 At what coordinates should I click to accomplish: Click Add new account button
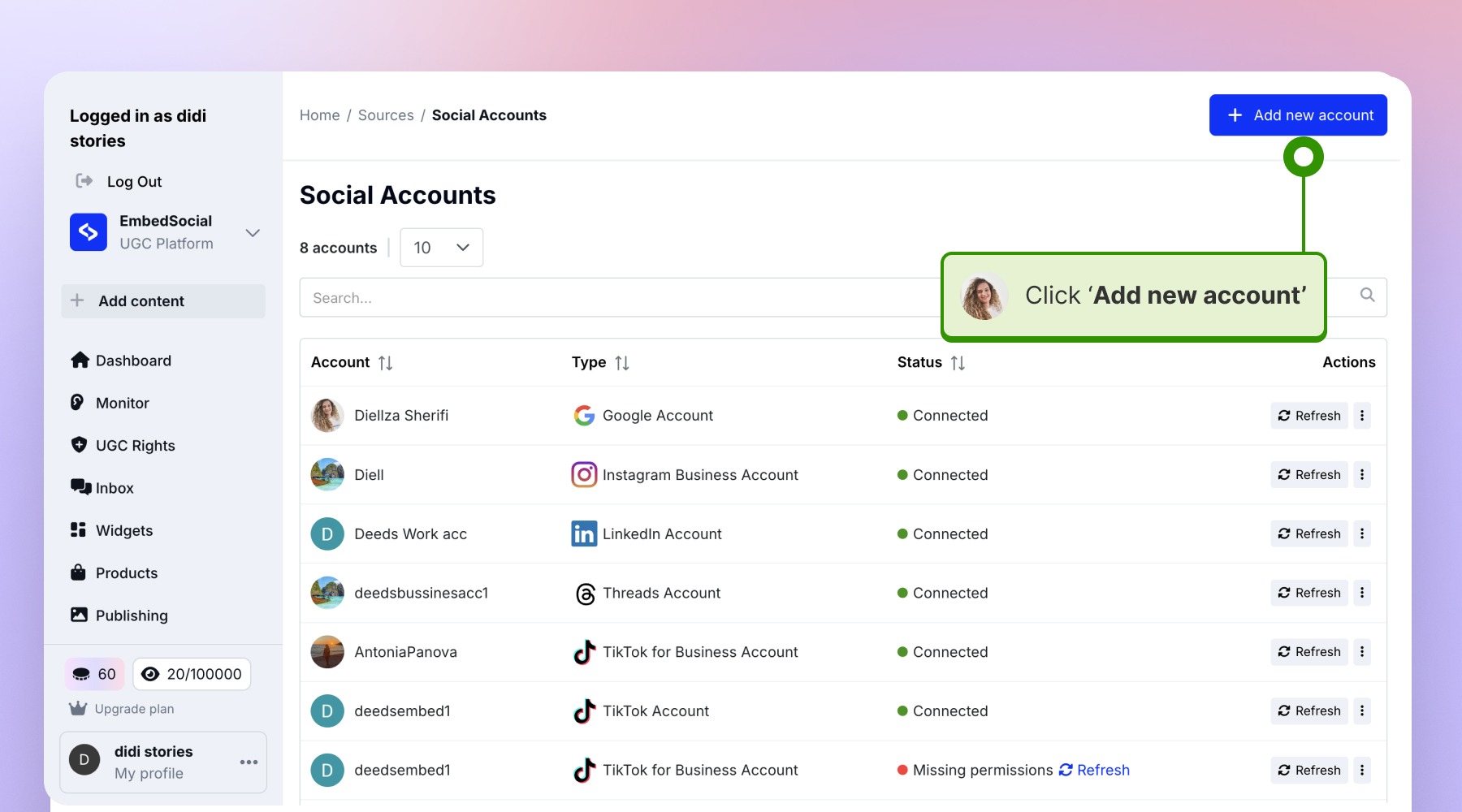point(1298,115)
